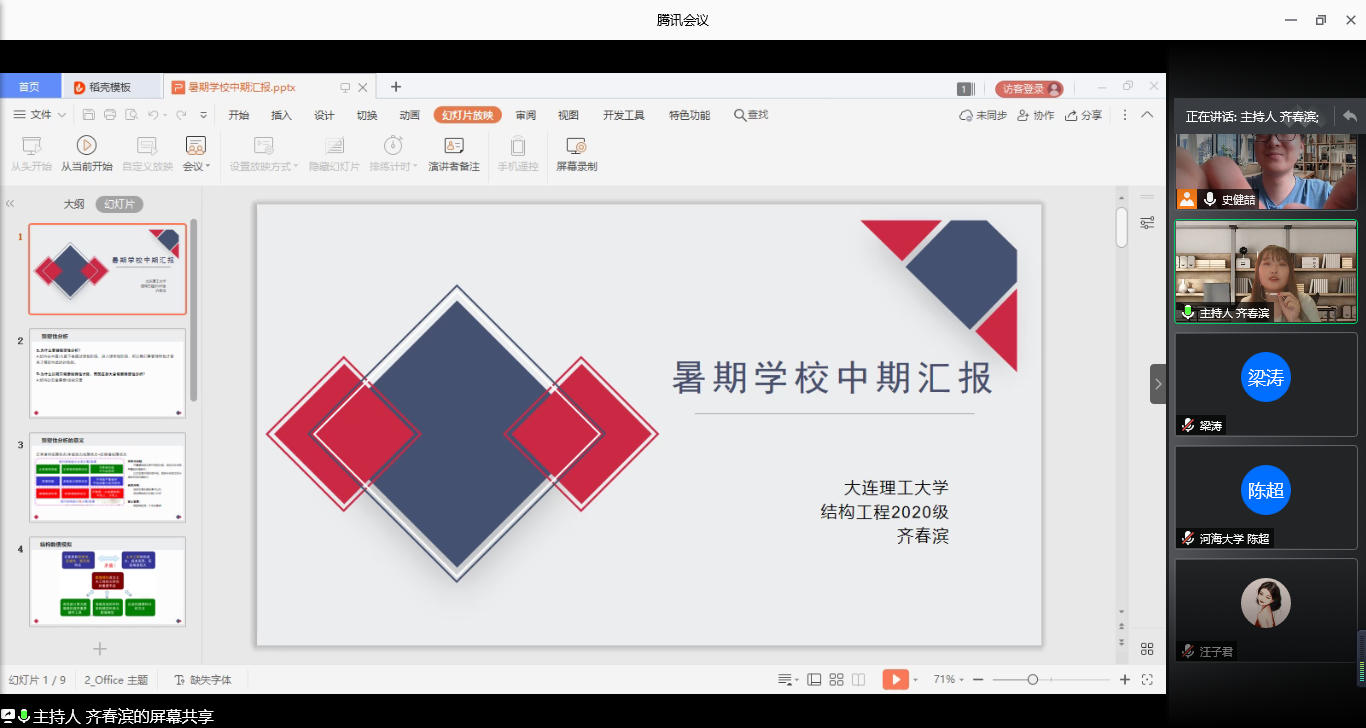Screen dimensions: 1366x728
Task: Open the 文件 menu dropdown
Action: pyautogui.click(x=40, y=115)
